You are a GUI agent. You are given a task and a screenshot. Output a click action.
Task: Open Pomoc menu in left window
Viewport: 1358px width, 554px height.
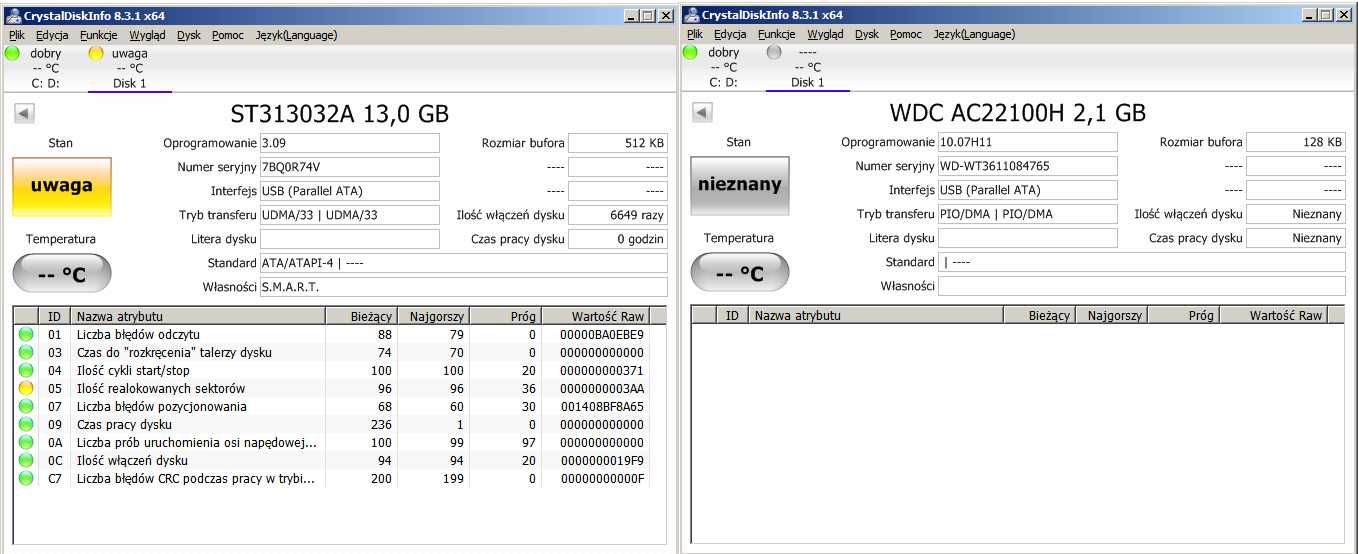(x=228, y=34)
